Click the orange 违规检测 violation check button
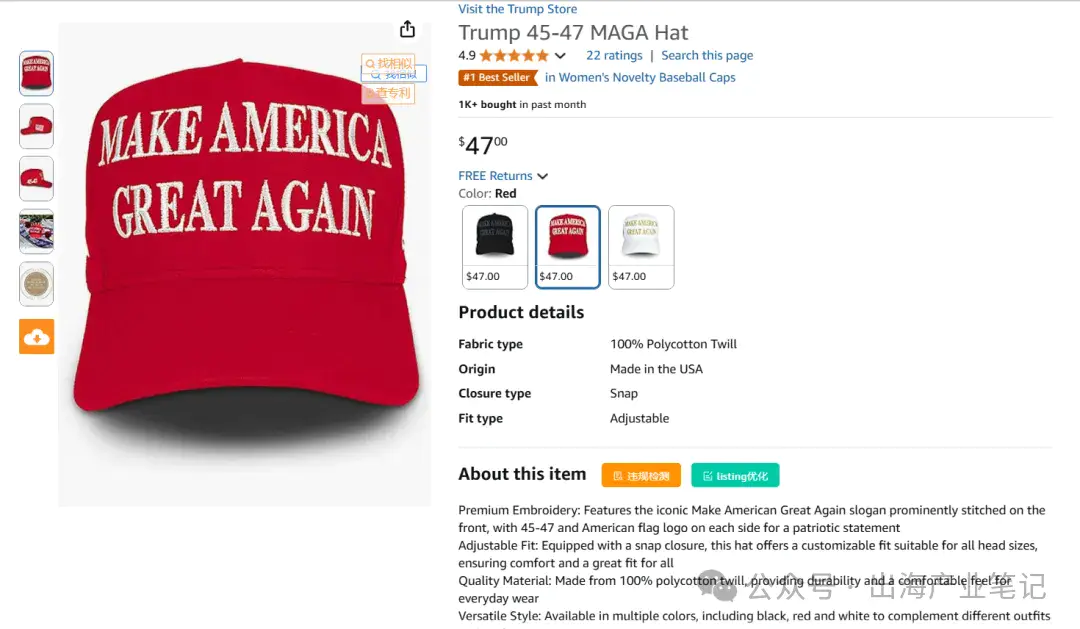The height and width of the screenshot is (629, 1080). pos(641,475)
